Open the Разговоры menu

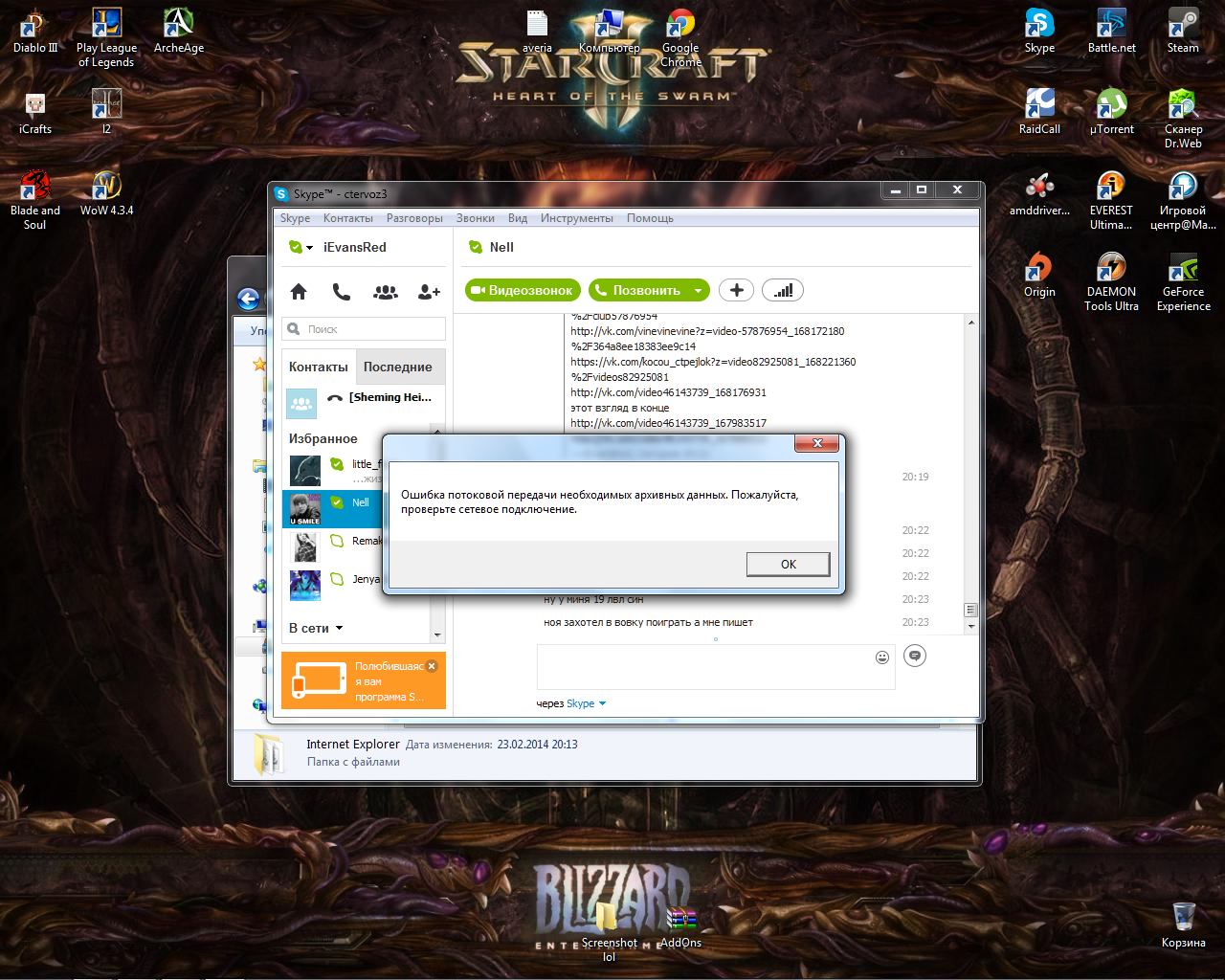[414, 218]
